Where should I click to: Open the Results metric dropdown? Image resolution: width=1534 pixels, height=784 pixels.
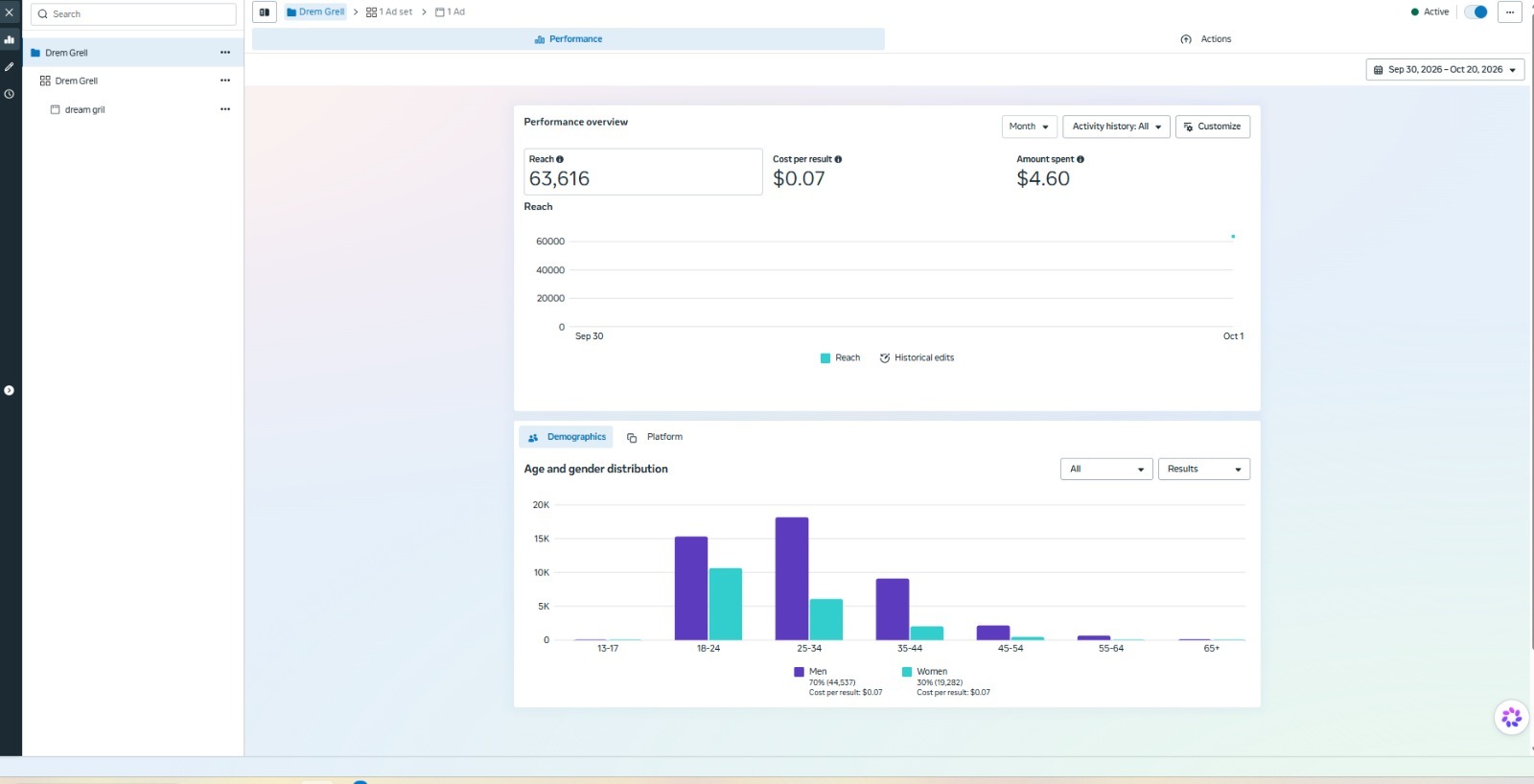(1204, 469)
